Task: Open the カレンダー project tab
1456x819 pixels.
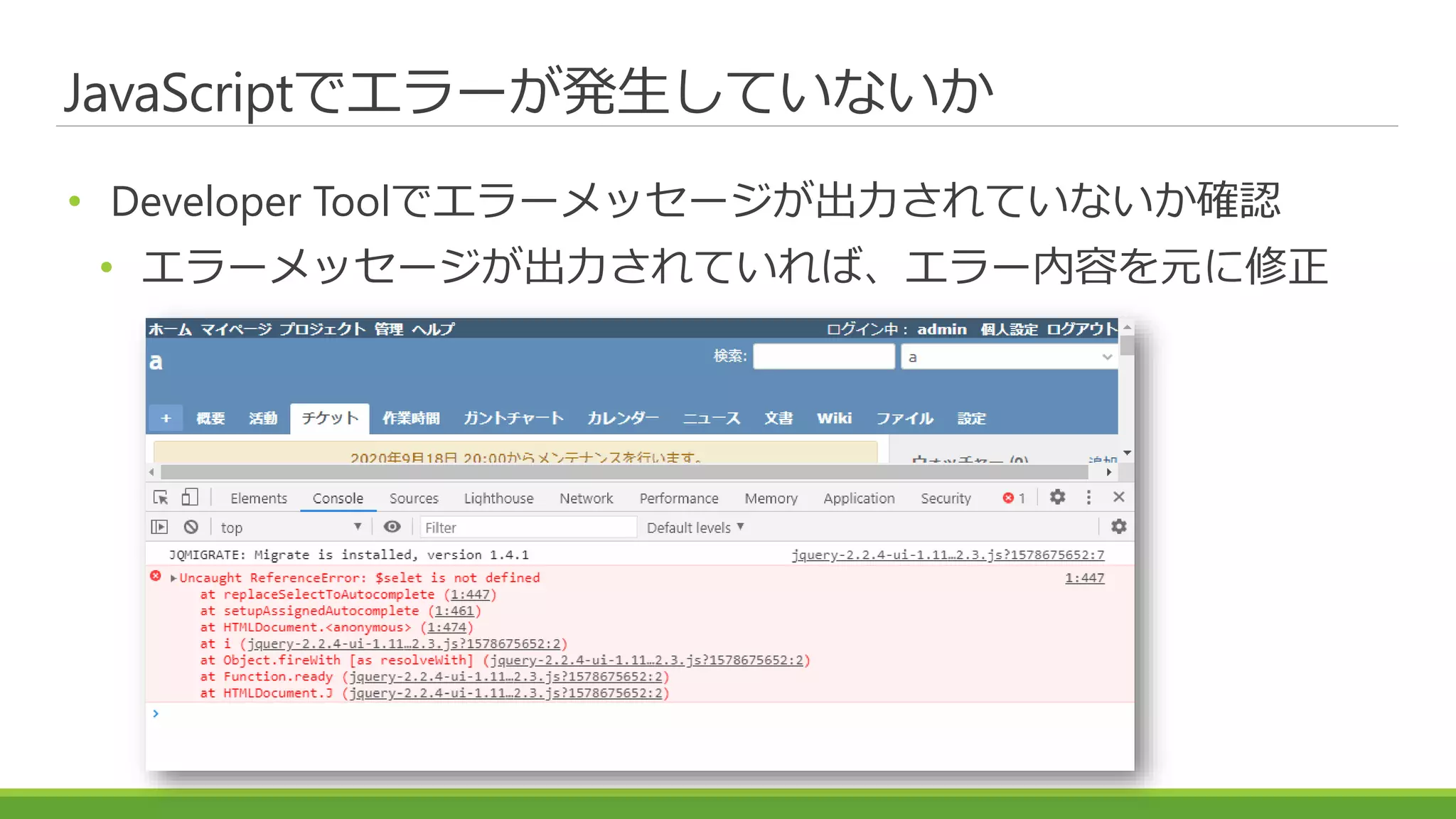Action: point(623,418)
